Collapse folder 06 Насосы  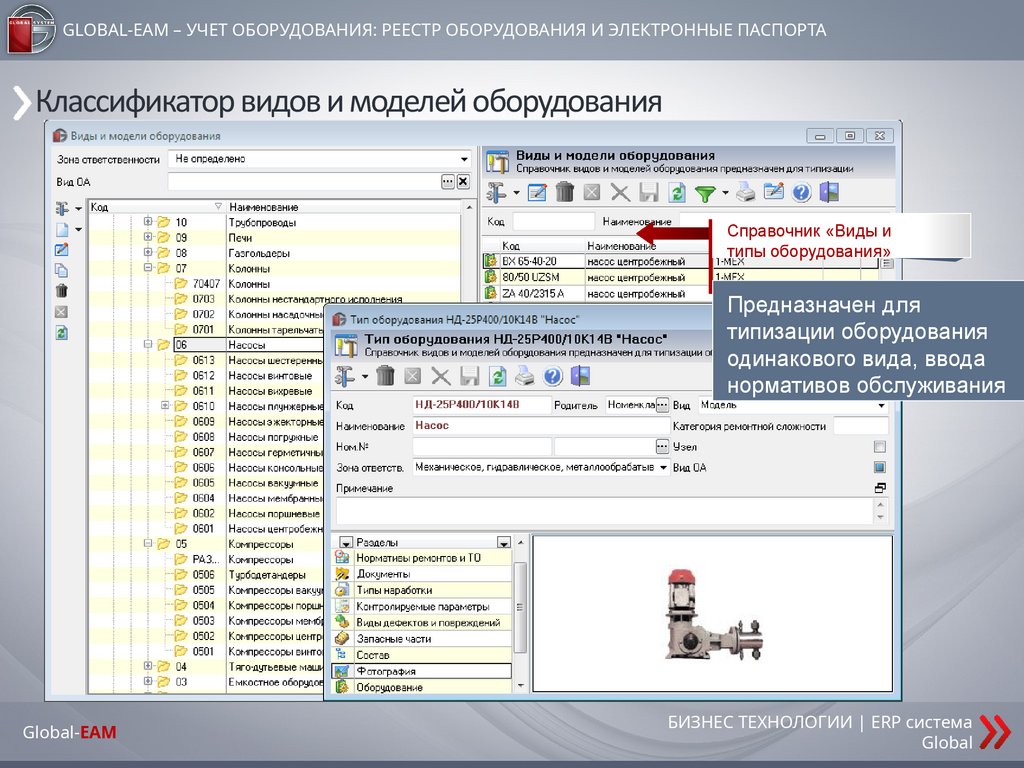(148, 344)
